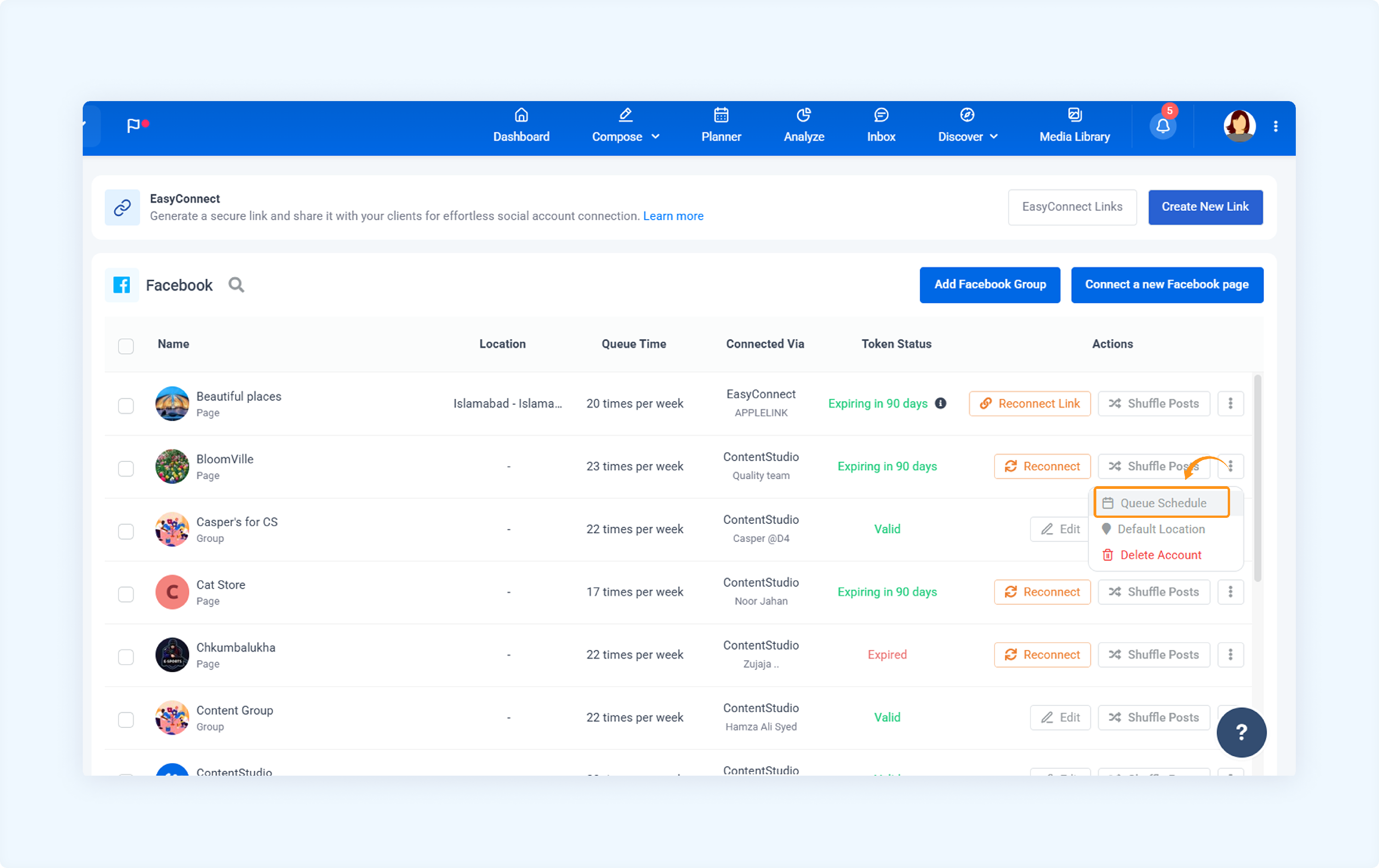The height and width of the screenshot is (868, 1379).
Task: Click the "Islamabad - Islama..." location cell
Action: (x=507, y=403)
